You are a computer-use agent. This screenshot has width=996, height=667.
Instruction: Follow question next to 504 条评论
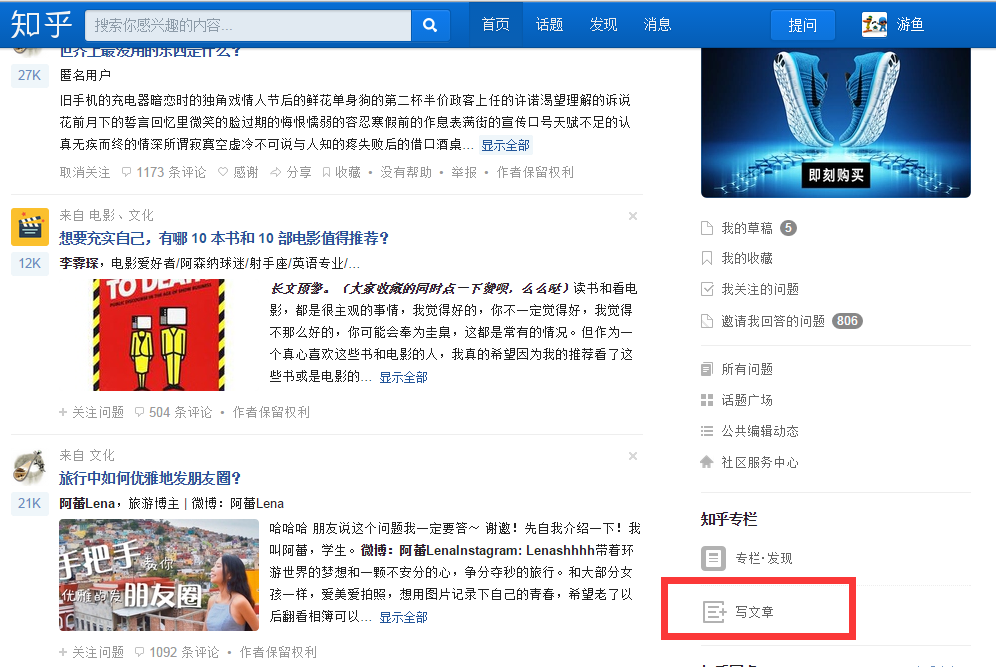coord(91,412)
